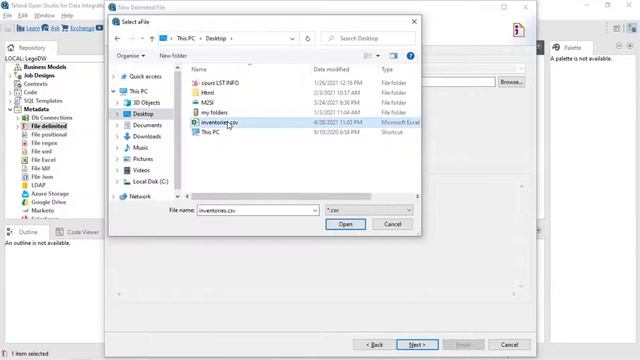Change view layout icon
Screen dimensions: 640x360
click(x=368, y=56)
